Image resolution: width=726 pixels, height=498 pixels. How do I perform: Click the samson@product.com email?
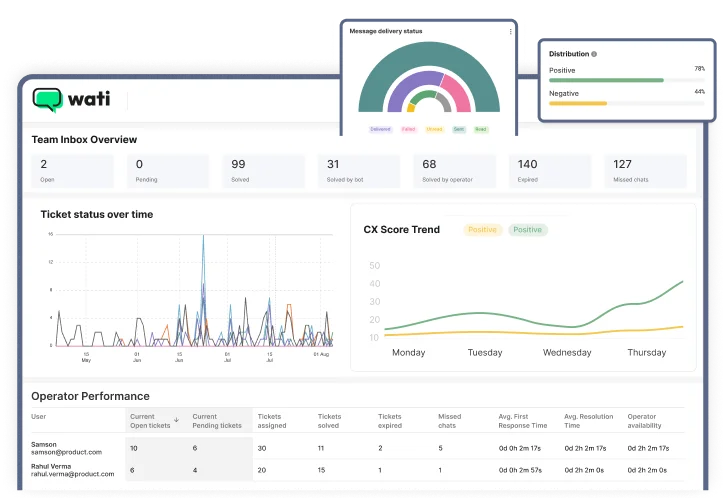click(66, 452)
